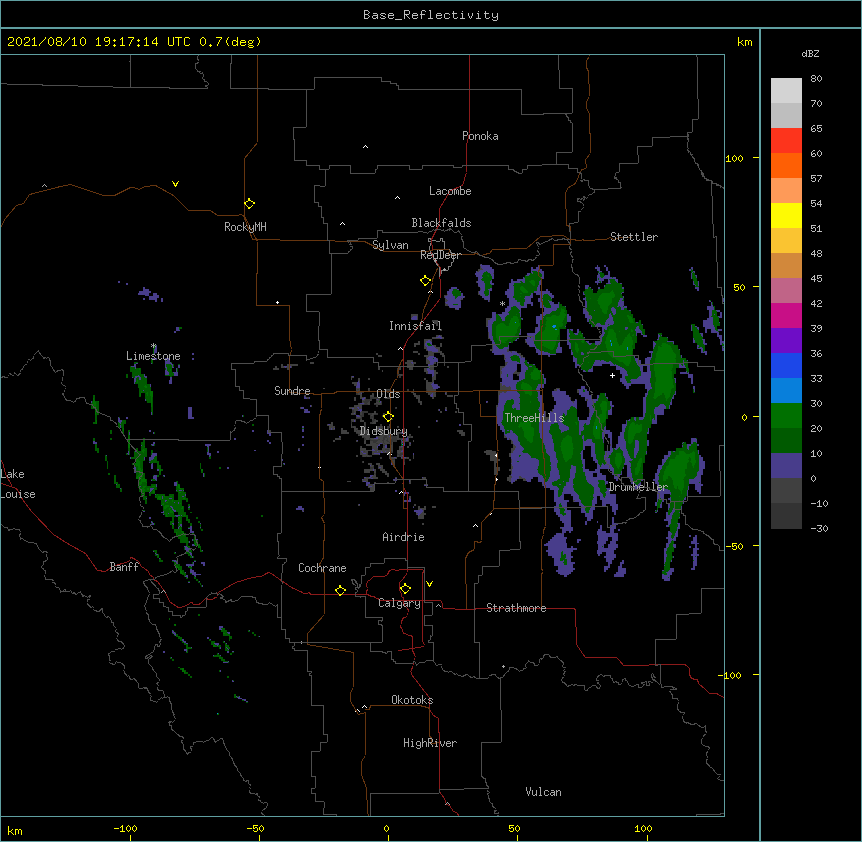
Task: Click the RockyMH label
Action: click(x=245, y=227)
